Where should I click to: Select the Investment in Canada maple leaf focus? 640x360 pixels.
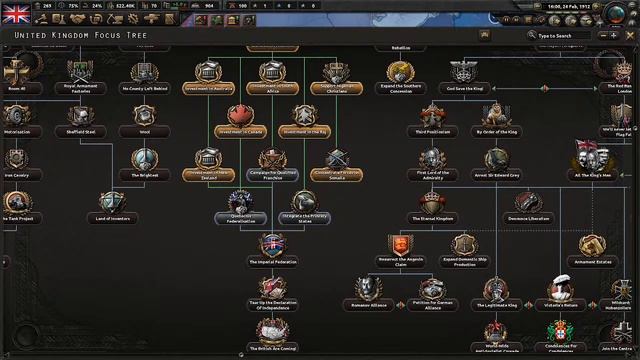pos(240,122)
